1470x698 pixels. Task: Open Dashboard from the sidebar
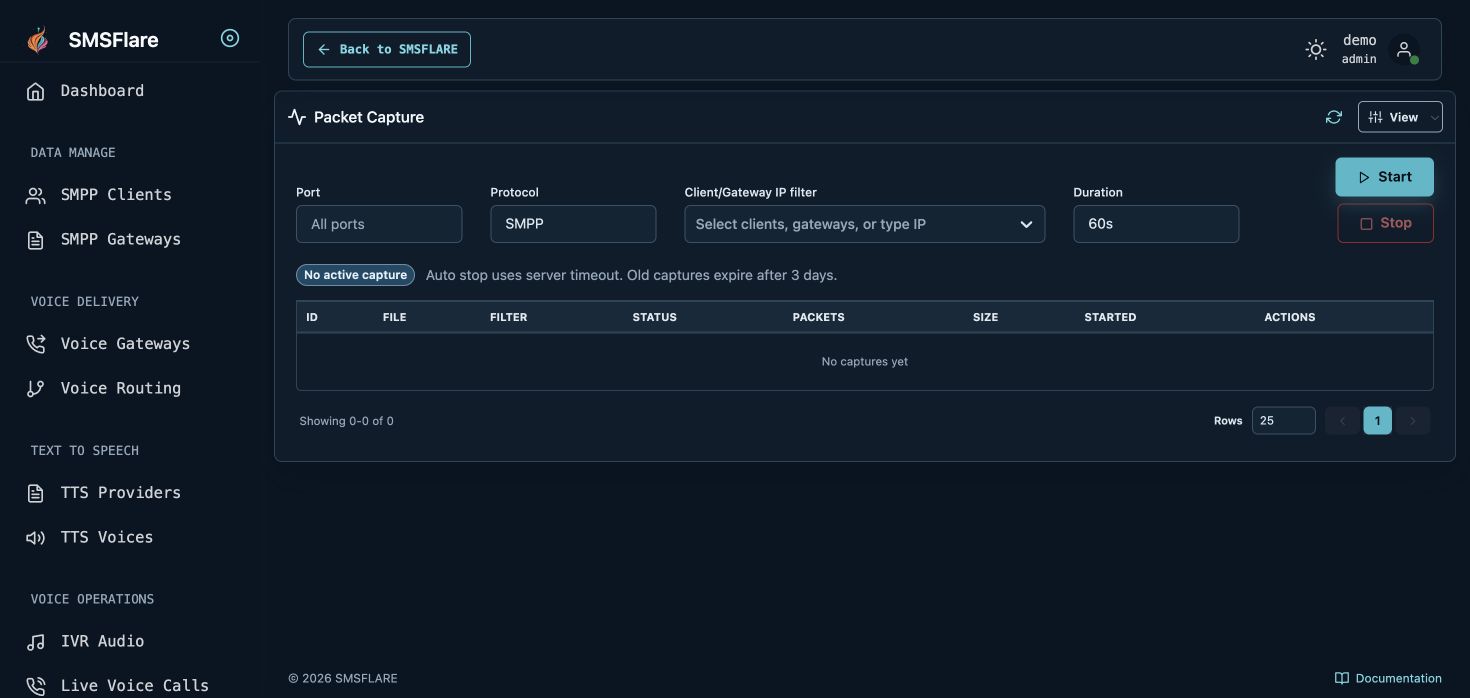(102, 91)
